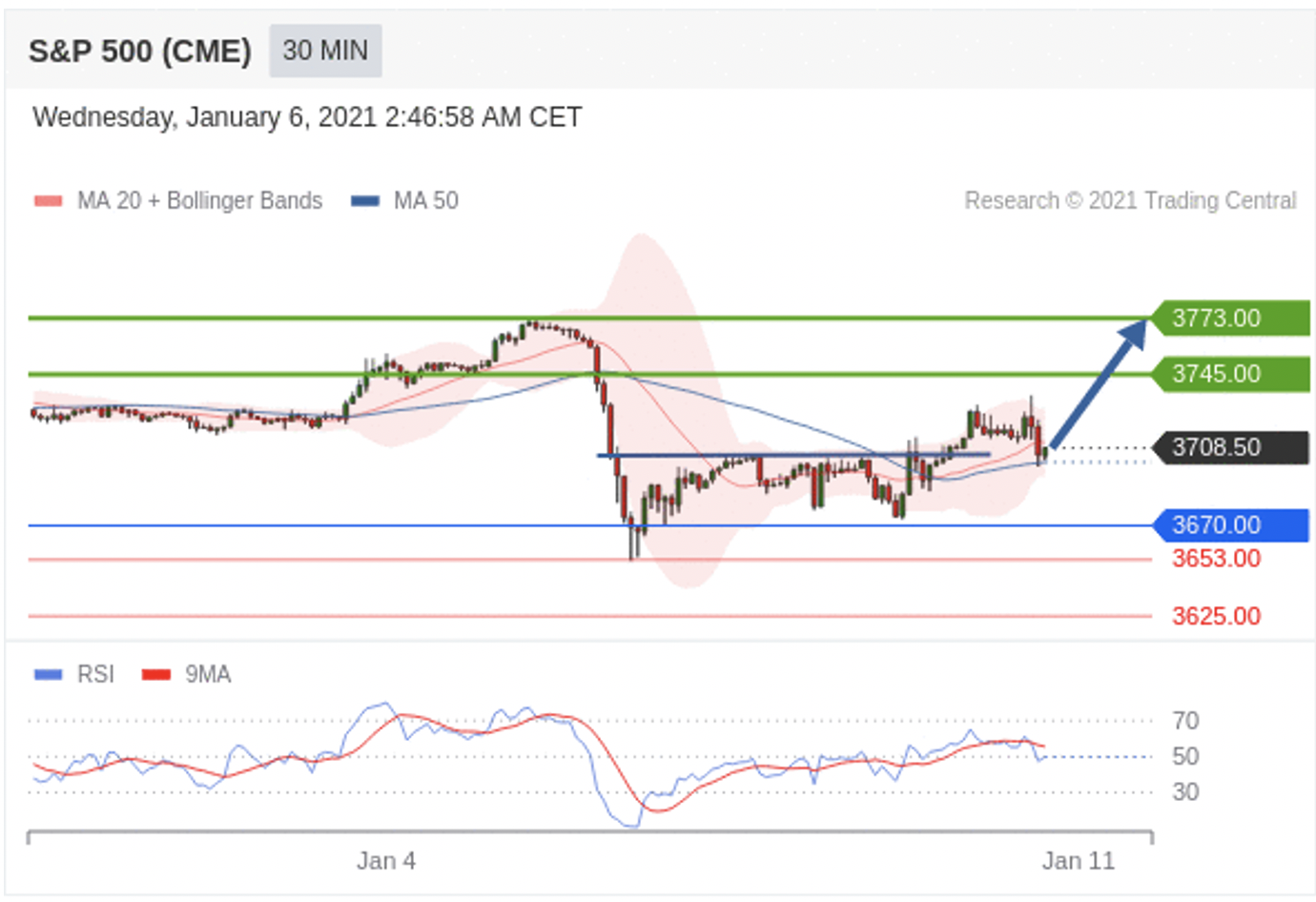Click the 9MA legend label
This screenshot has height=902, width=1316.
coord(208,674)
